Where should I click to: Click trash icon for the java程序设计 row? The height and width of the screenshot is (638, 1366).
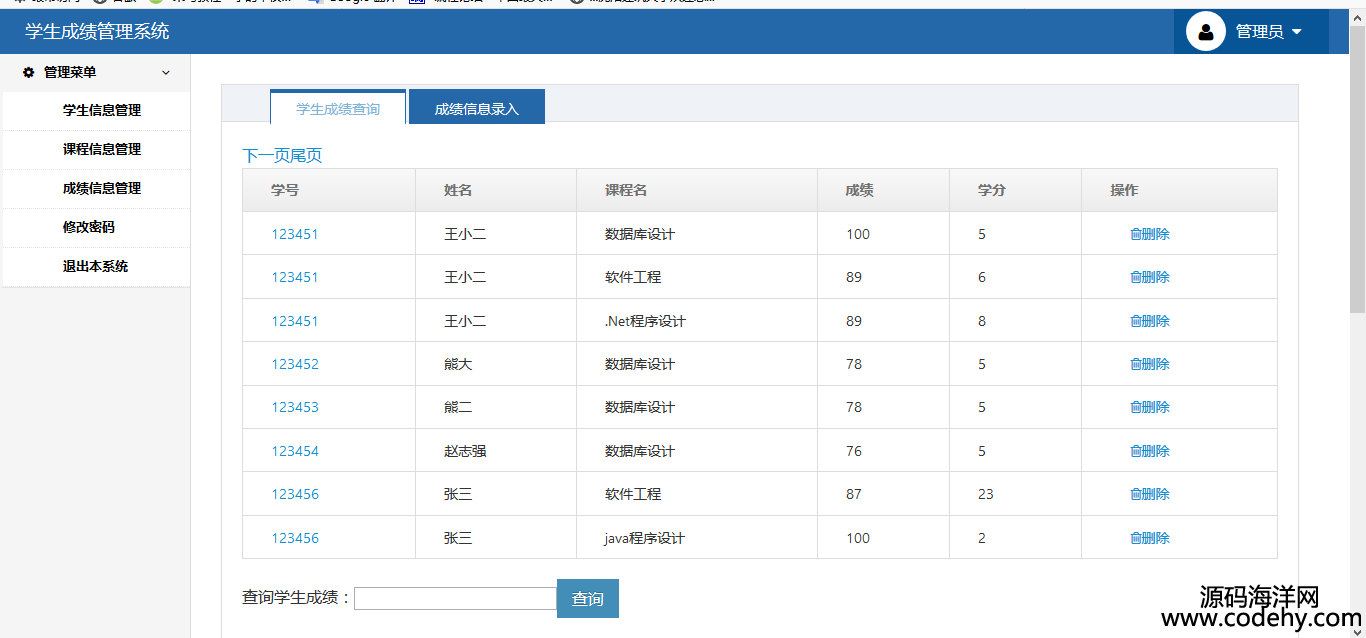[x=1135, y=538]
